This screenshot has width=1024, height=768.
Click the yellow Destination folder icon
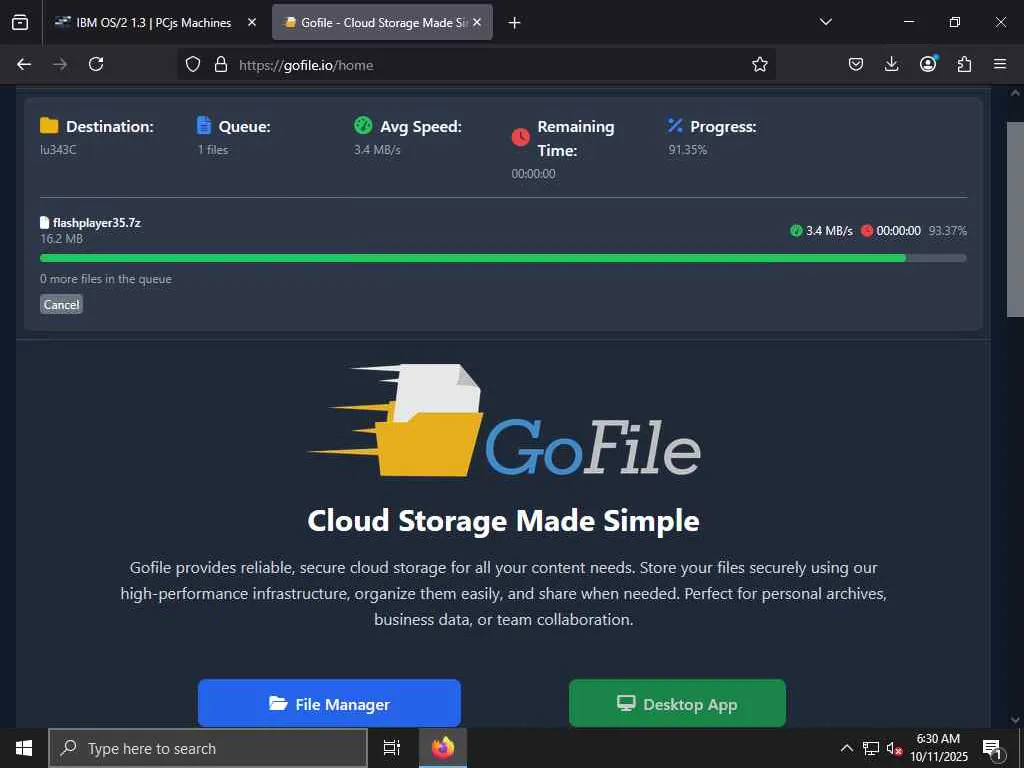[x=49, y=125]
